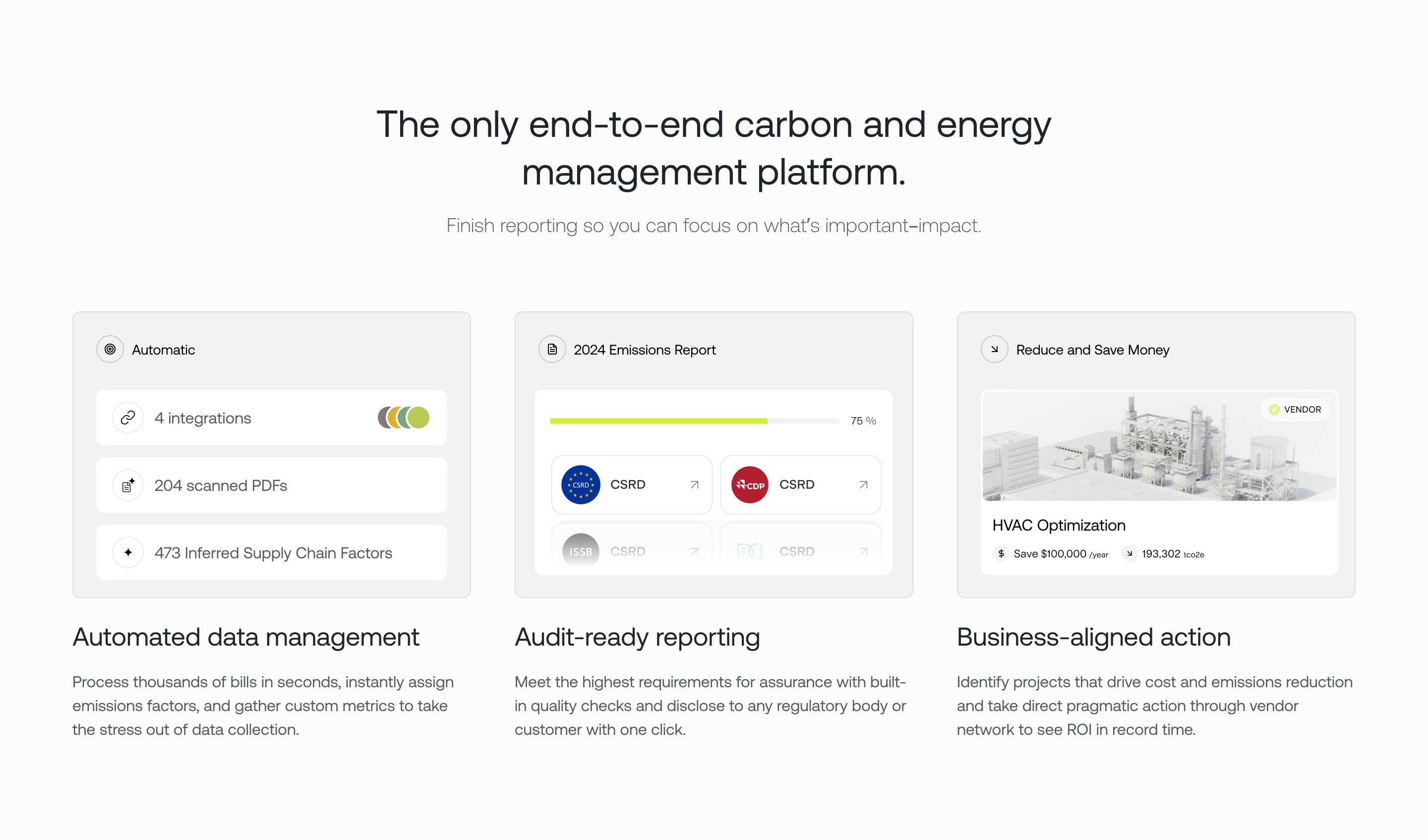The image size is (1428, 840).
Task: Click the 2024 Emissions Report header text
Action: pyautogui.click(x=644, y=350)
